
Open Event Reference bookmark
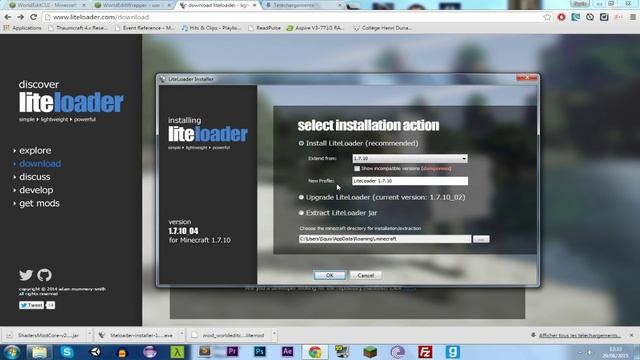pos(145,28)
